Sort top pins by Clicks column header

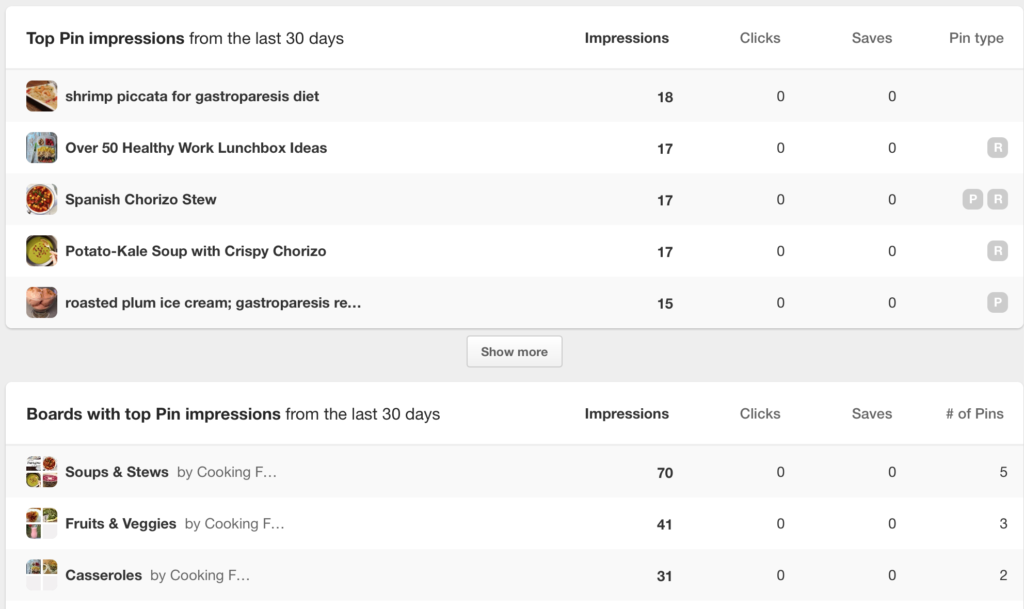[x=759, y=38]
